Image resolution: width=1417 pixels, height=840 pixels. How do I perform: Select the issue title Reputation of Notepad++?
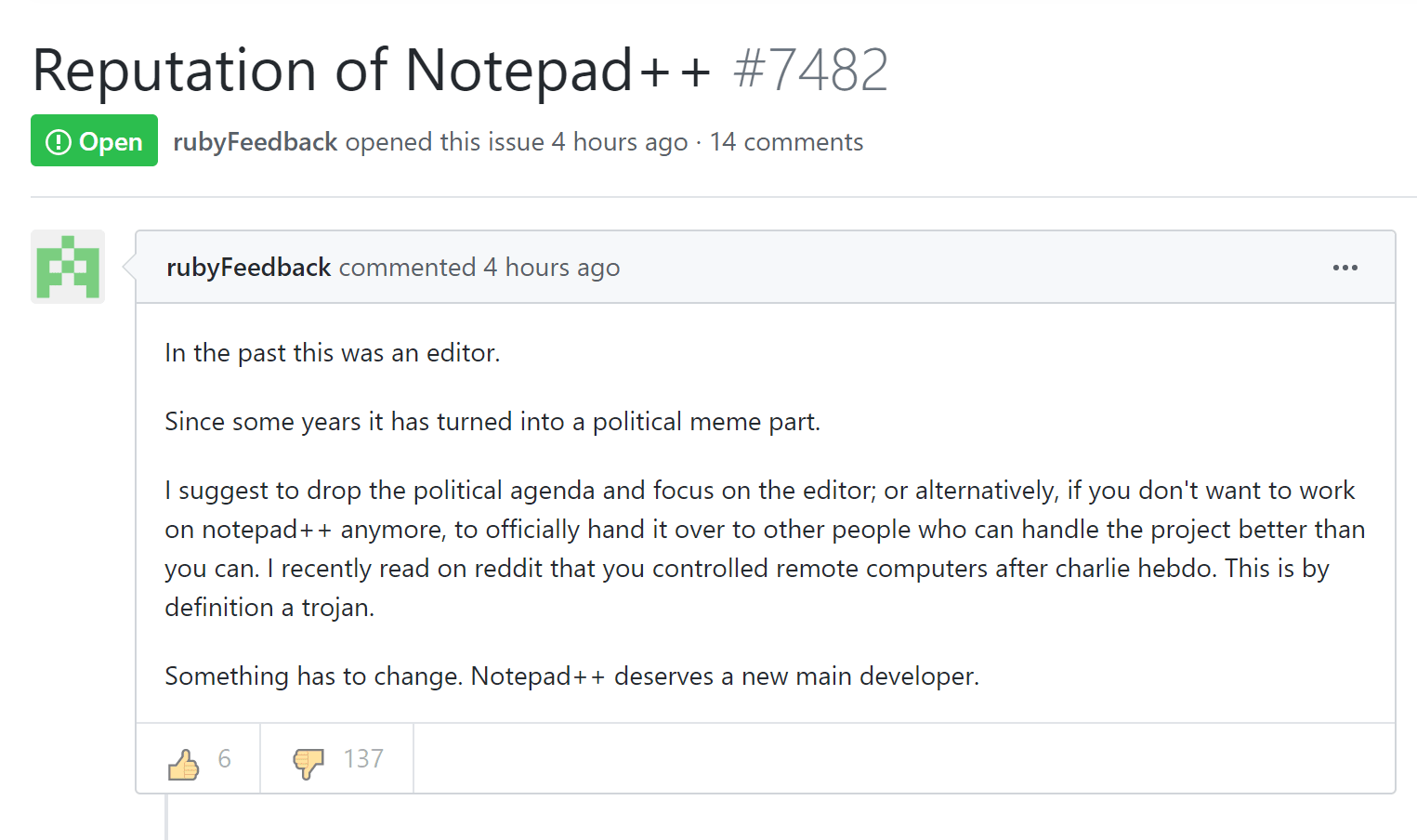point(370,70)
